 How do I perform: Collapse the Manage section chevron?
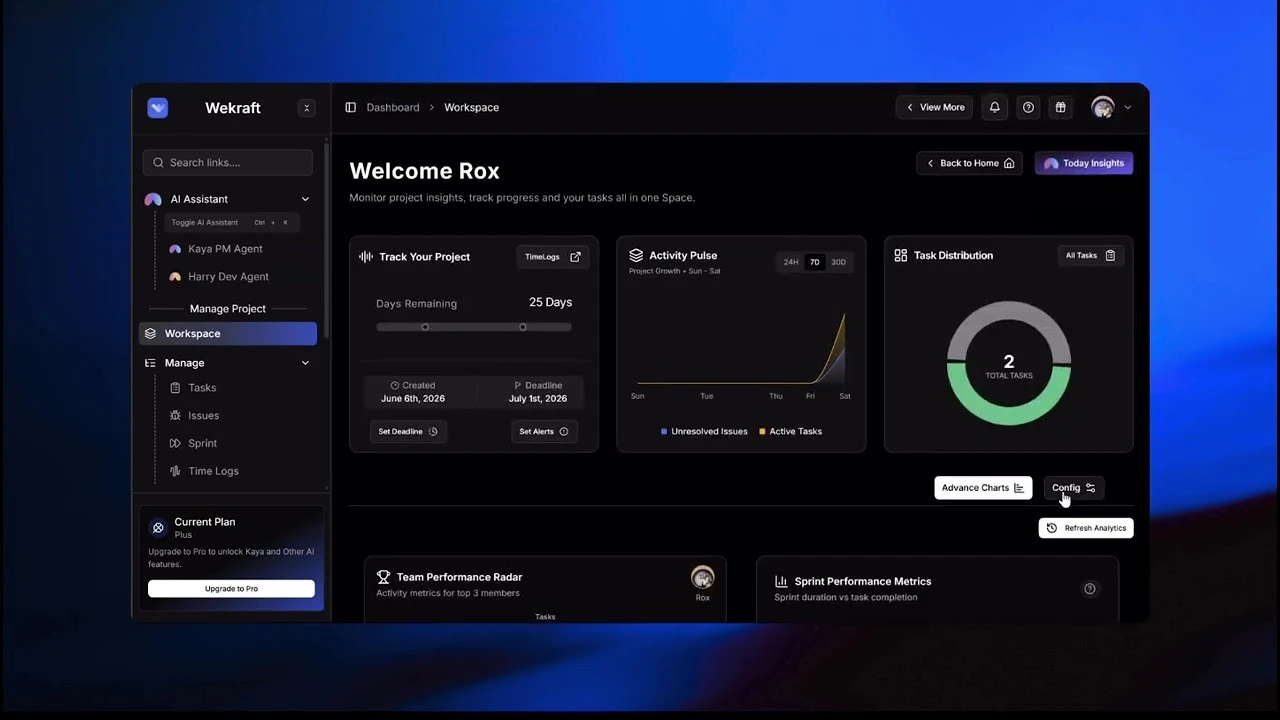click(305, 363)
